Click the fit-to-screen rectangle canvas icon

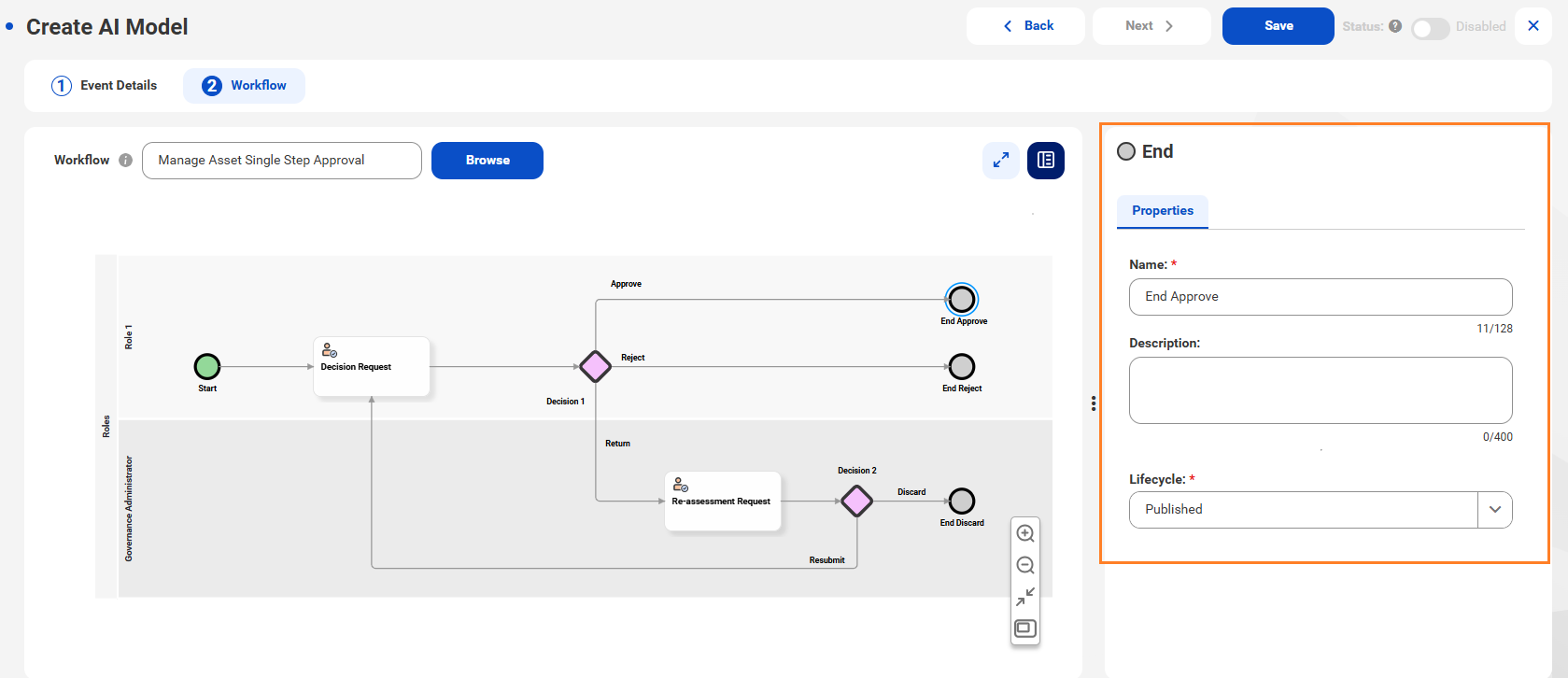click(1025, 628)
